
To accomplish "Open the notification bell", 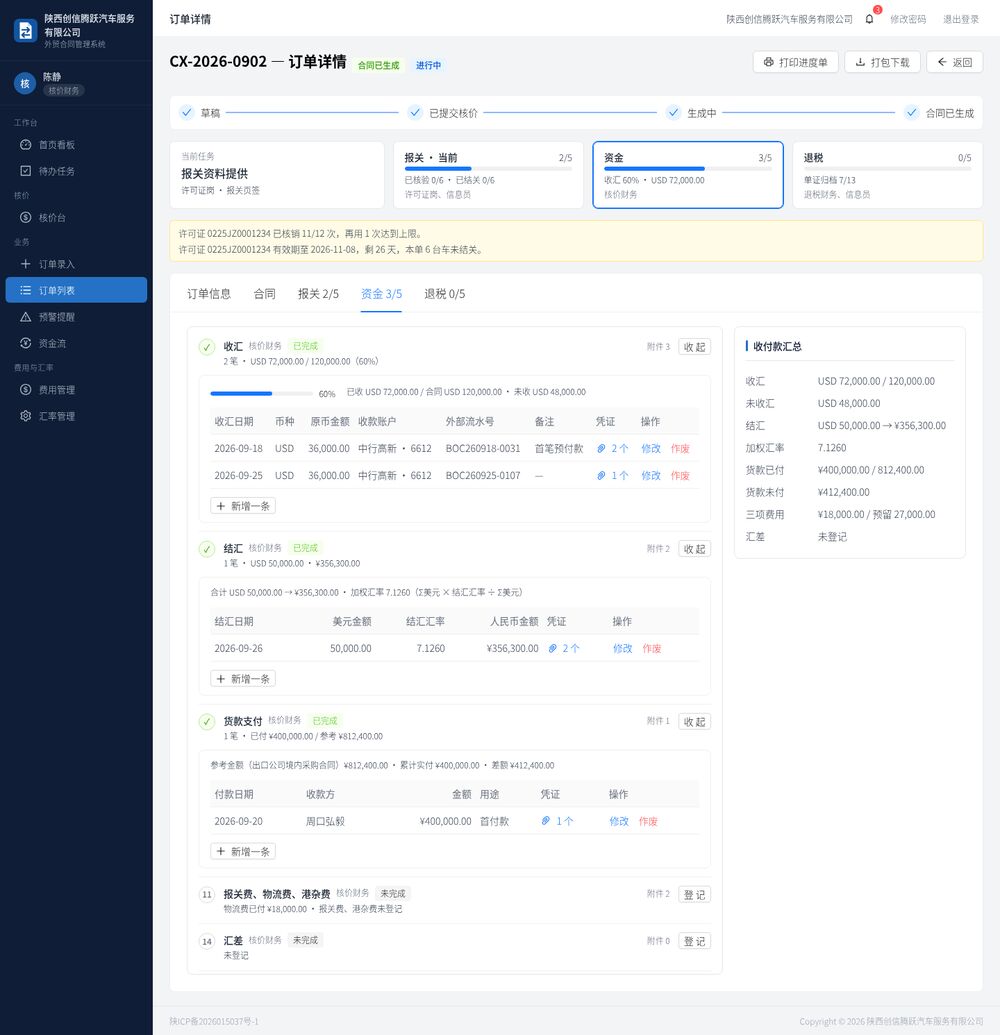I will tap(869, 19).
